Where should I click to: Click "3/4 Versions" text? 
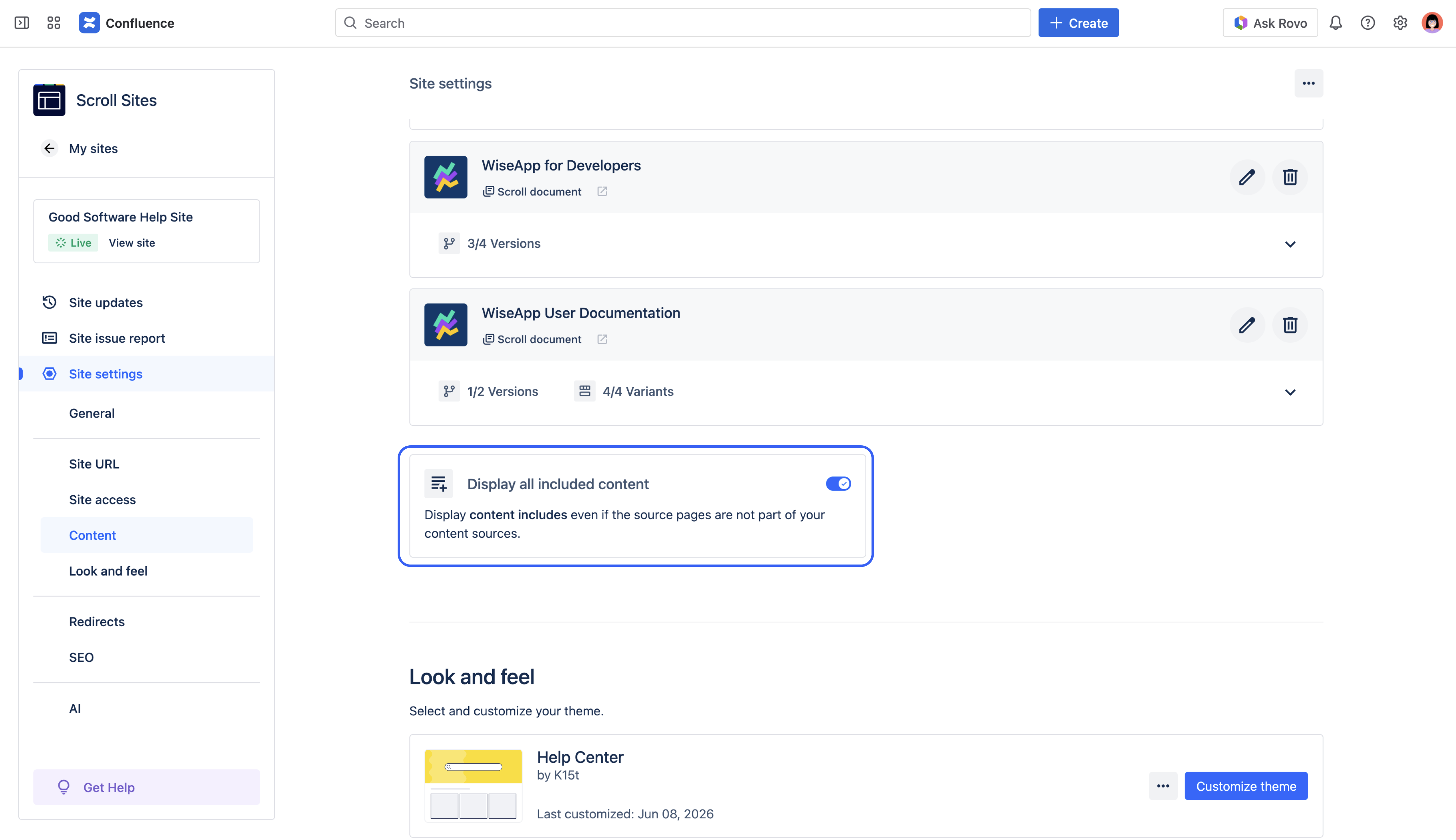(504, 243)
